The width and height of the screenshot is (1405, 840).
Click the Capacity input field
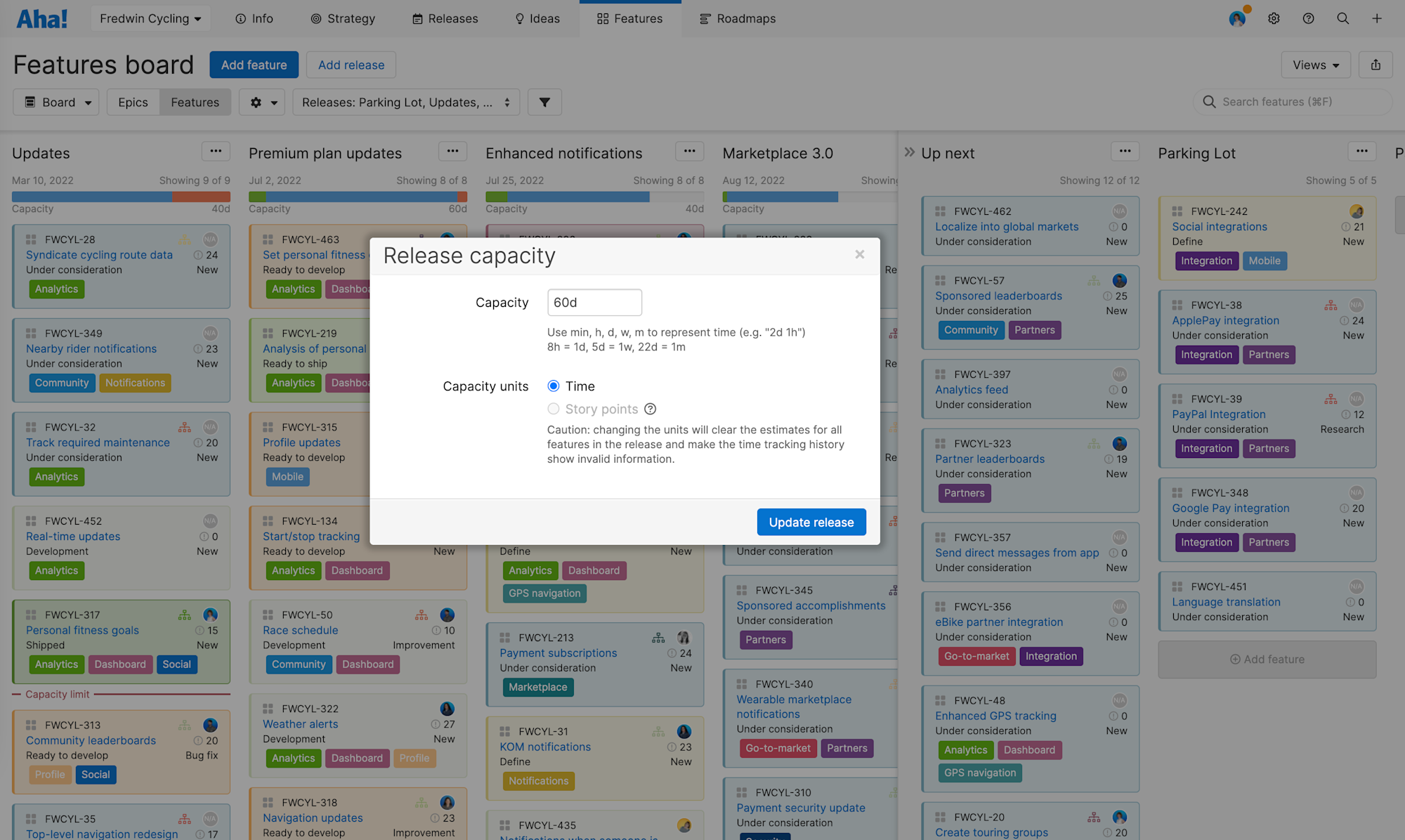(594, 303)
